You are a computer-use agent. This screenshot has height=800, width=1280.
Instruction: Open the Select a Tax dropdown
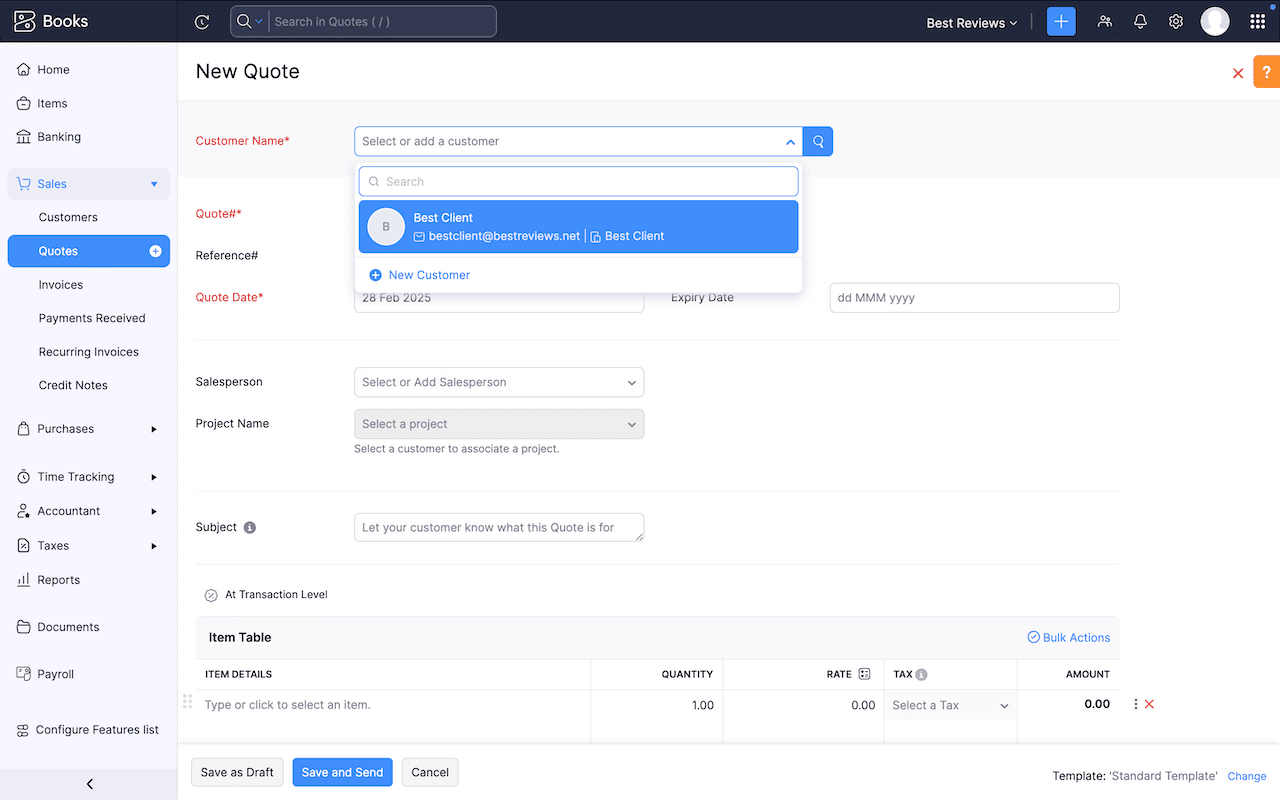pyautogui.click(x=950, y=705)
